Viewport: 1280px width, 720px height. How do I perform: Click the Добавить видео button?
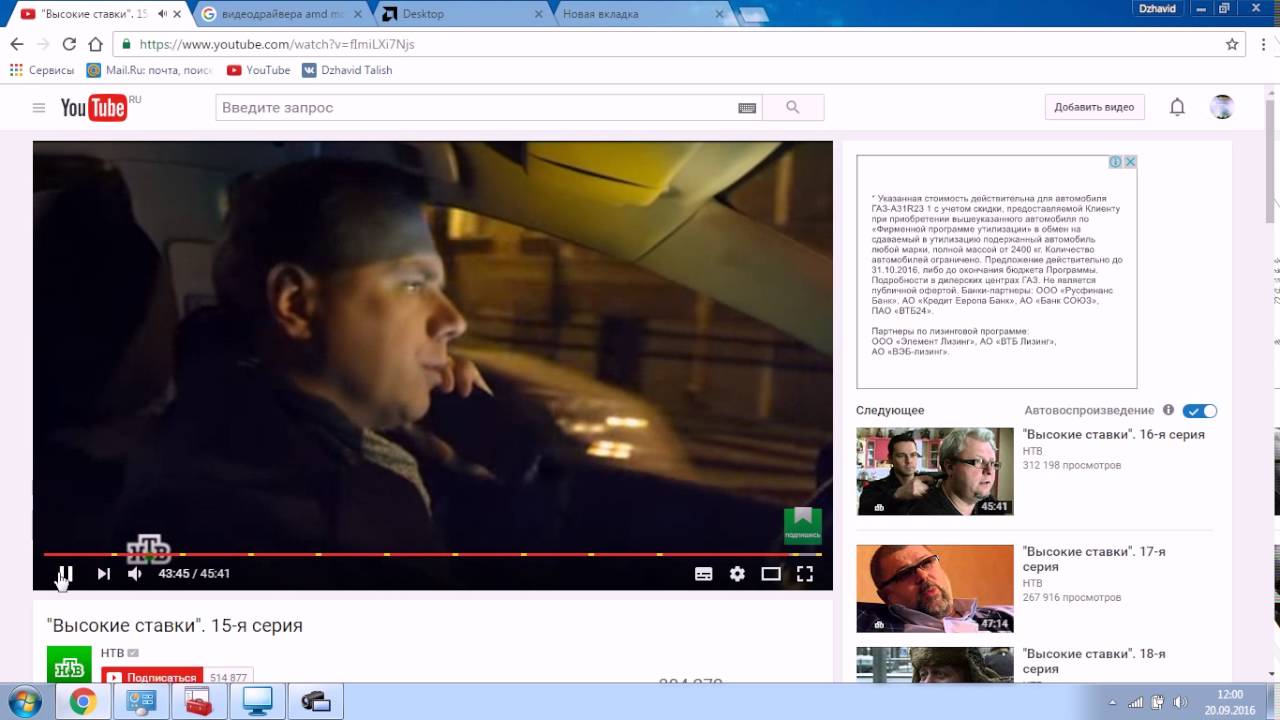1094,107
